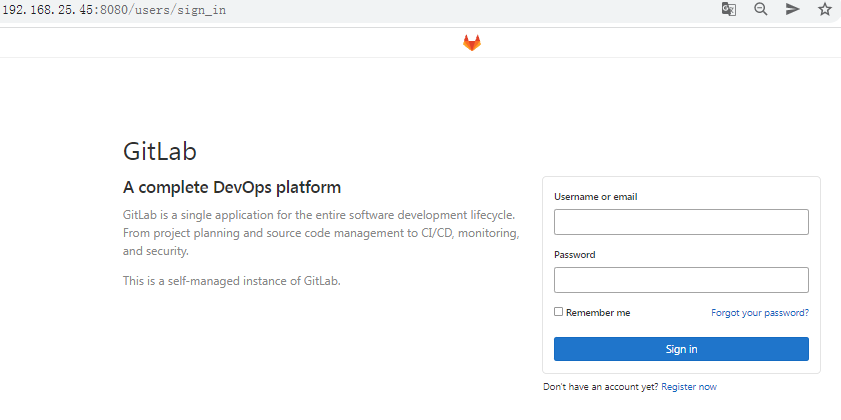
Task: Click the blue Sign in button
Action: 681,349
